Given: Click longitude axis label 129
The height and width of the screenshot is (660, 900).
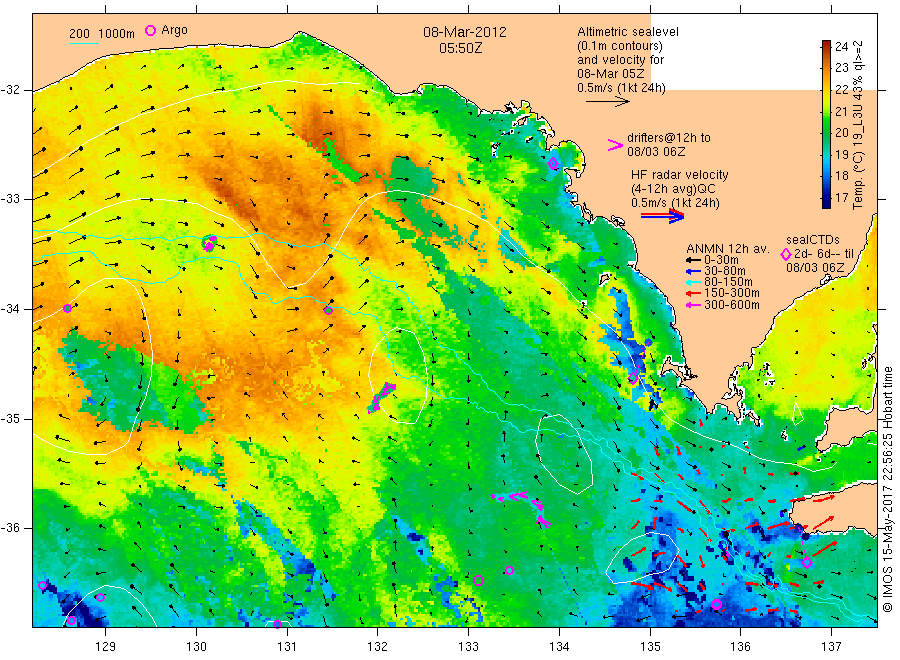Looking at the screenshot, I should (x=106, y=647).
